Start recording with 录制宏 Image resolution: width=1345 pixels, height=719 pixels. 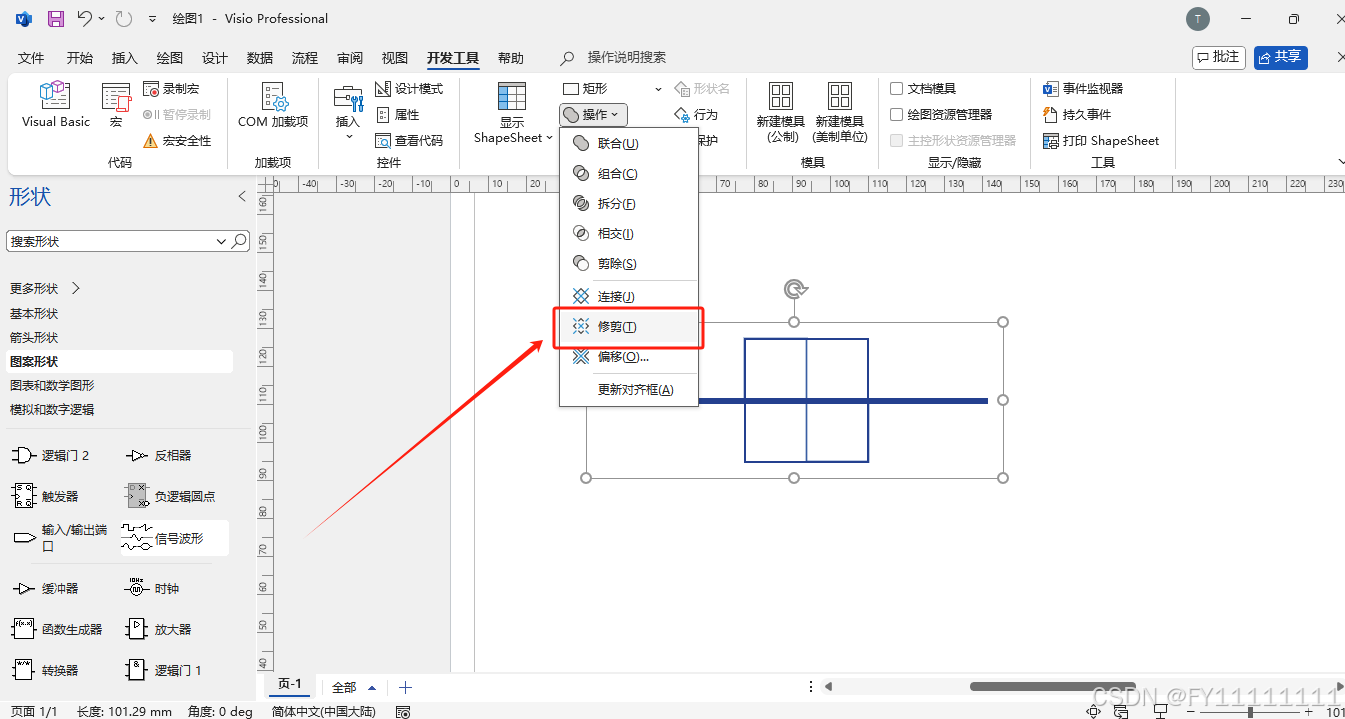tap(171, 89)
